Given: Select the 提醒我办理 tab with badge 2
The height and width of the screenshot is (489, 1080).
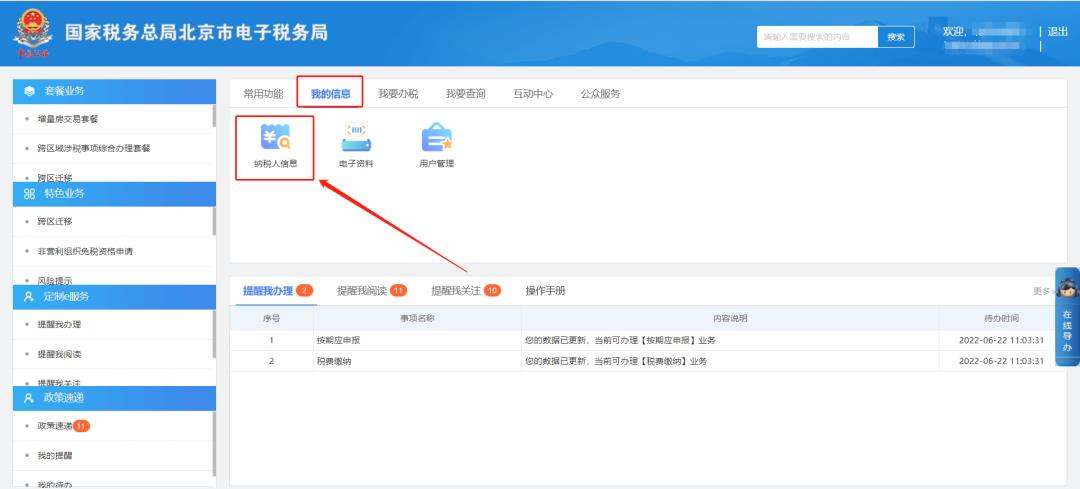Looking at the screenshot, I should 278,291.
